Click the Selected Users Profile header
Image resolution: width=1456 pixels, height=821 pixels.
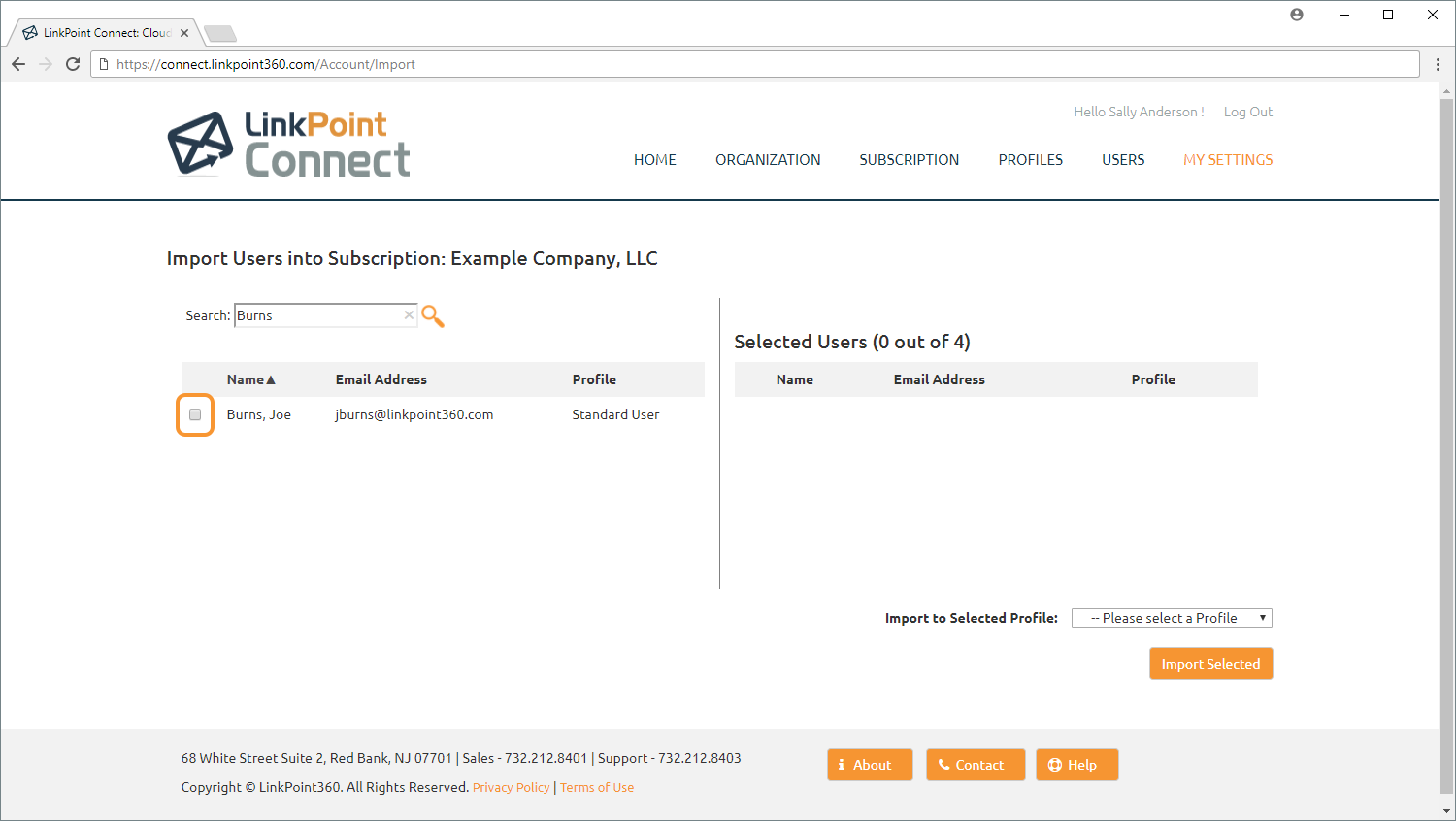(x=1153, y=379)
